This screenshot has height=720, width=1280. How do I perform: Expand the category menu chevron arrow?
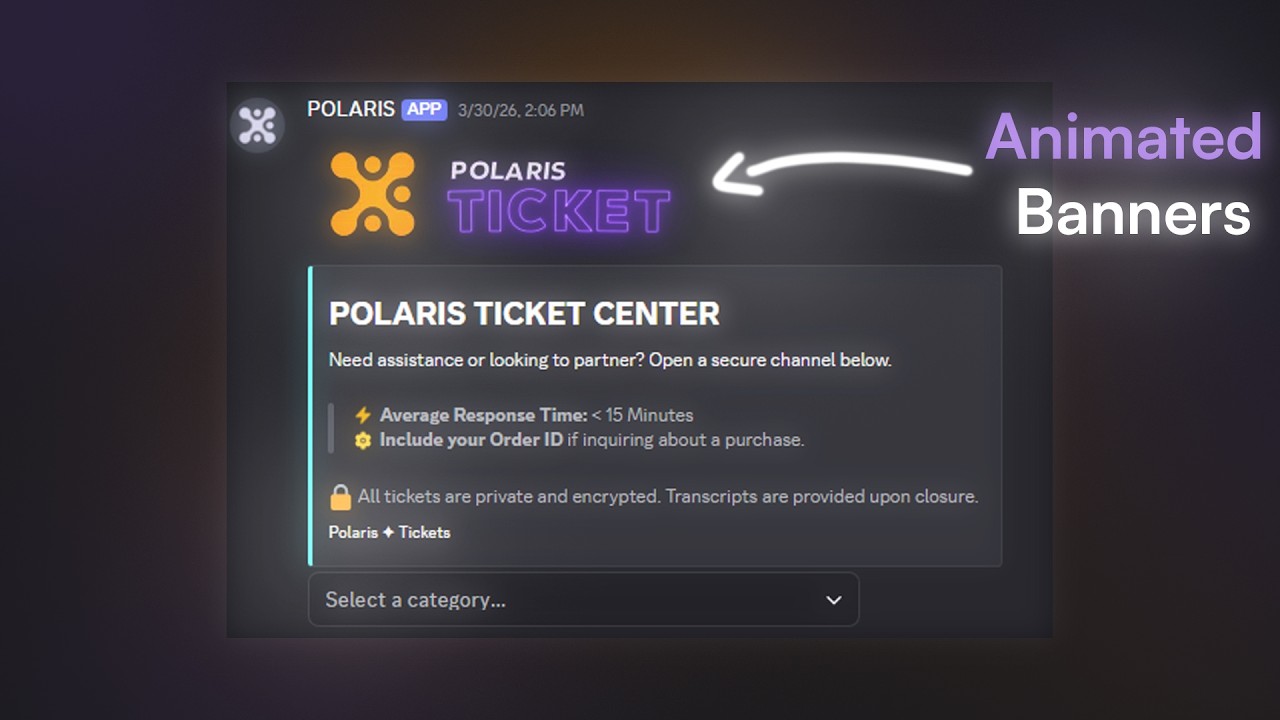tap(833, 600)
